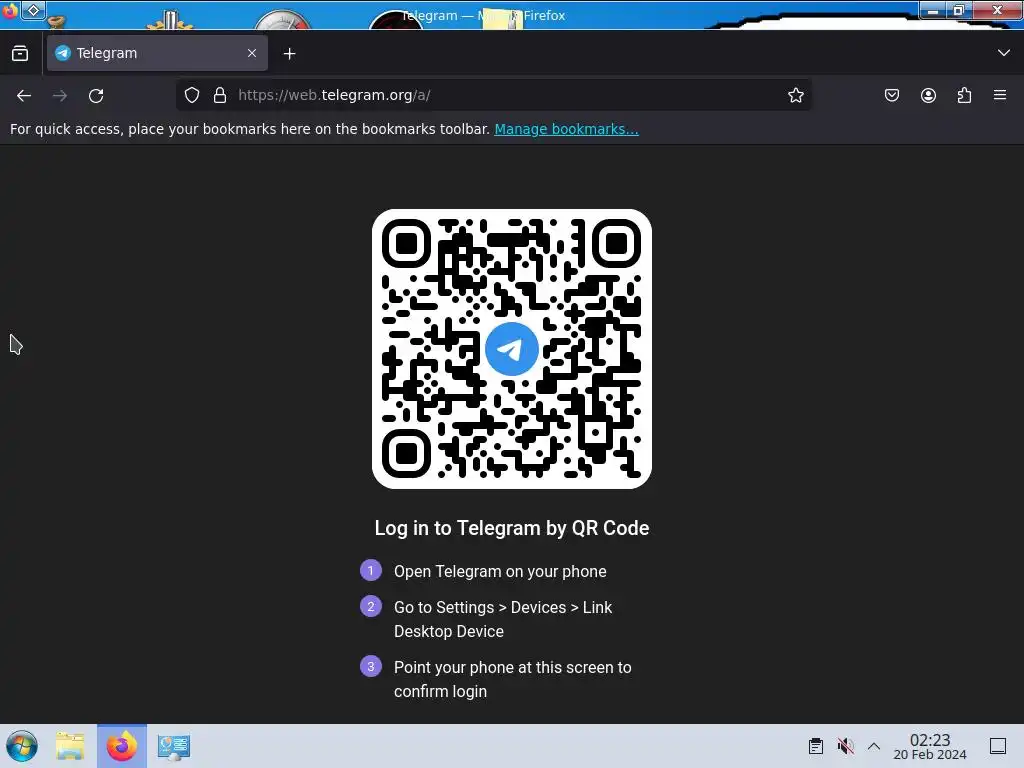Click the clipboard tray icon
Viewport: 1024px width, 768px height.
click(816, 746)
